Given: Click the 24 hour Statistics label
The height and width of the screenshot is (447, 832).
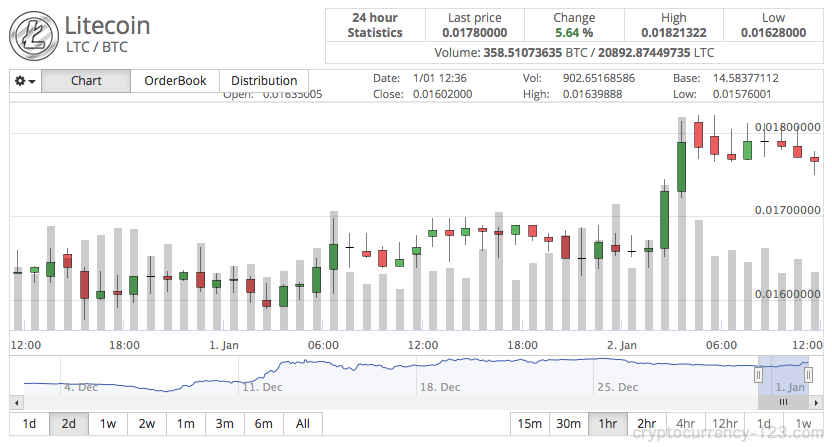Looking at the screenshot, I should (x=375, y=25).
